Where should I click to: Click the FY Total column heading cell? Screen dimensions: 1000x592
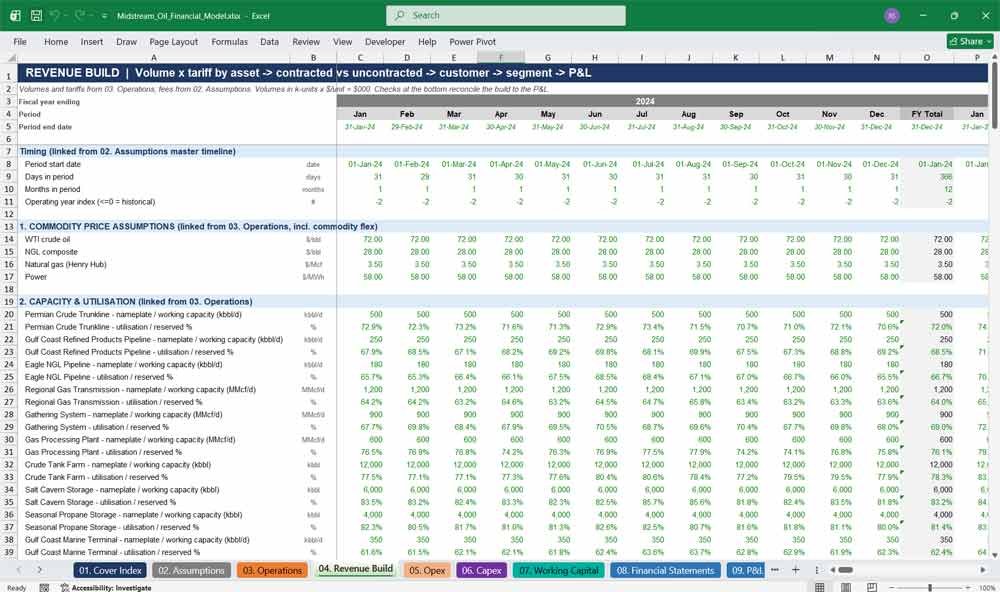click(927, 114)
